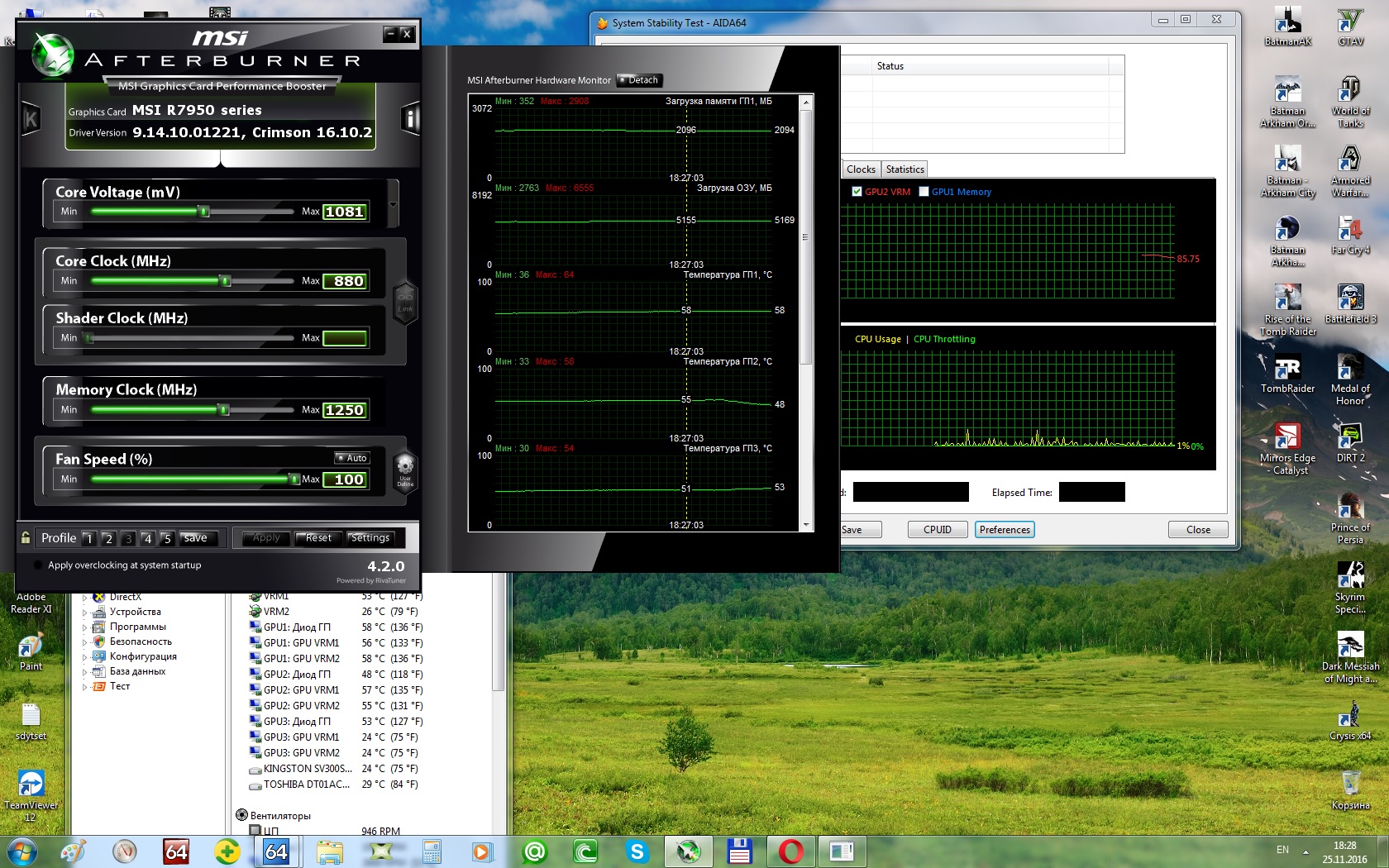Open the TombRaider desktop shortcut

1287,374
